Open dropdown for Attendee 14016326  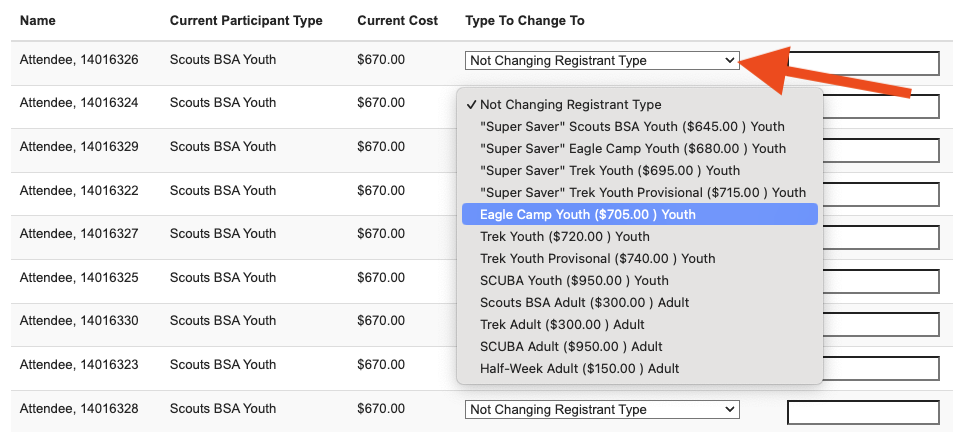pos(602,61)
